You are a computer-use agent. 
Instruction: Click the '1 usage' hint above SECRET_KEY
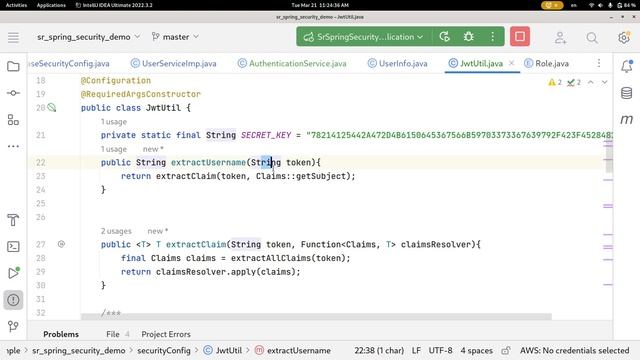[113, 122]
